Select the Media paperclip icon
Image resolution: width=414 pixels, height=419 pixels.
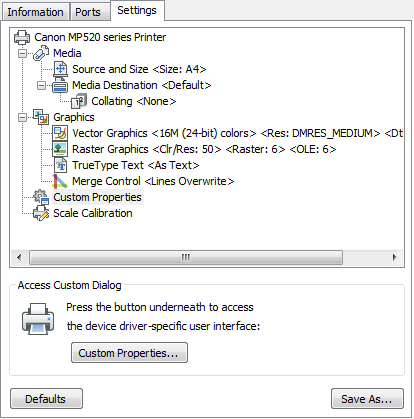coord(41,53)
